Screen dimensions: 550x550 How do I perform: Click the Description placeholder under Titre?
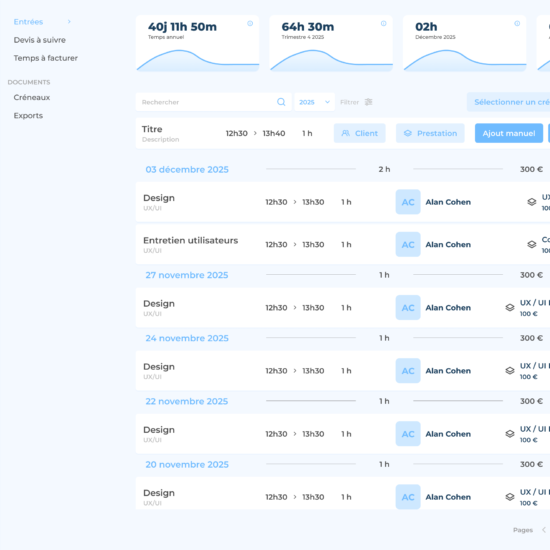click(161, 140)
